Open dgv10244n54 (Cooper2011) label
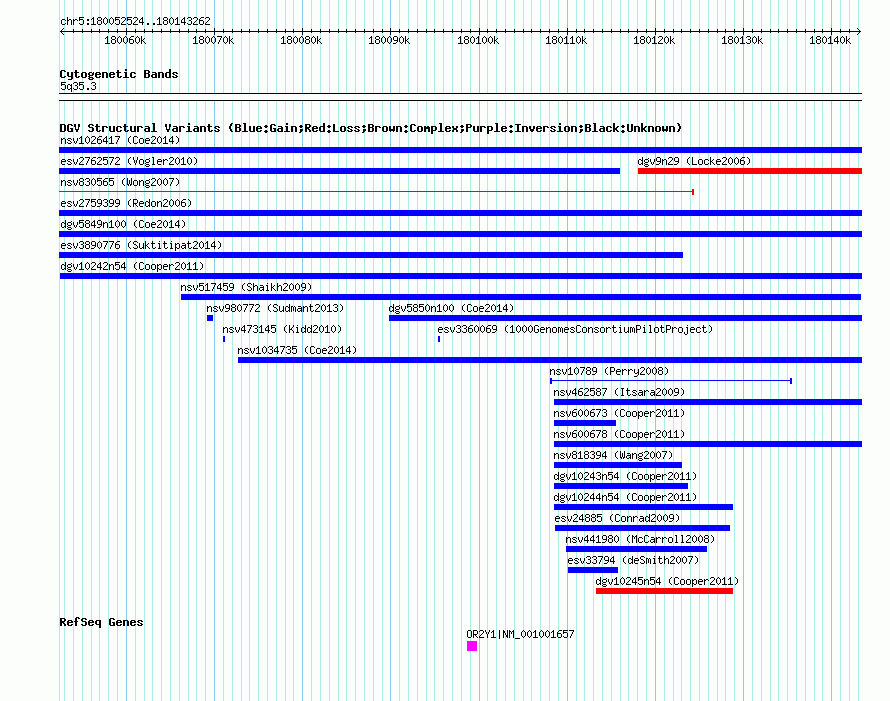 point(625,497)
